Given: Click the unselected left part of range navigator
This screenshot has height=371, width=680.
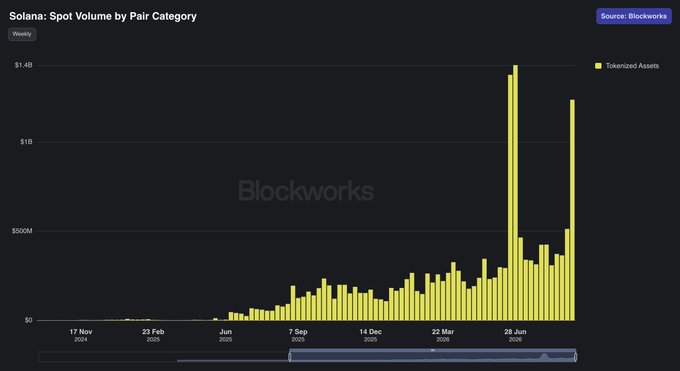Looking at the screenshot, I should point(164,357).
